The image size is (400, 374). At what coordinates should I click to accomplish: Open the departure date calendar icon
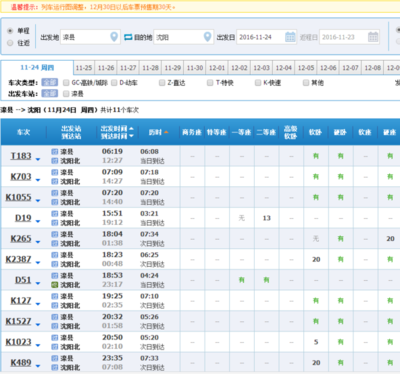[x=290, y=37]
